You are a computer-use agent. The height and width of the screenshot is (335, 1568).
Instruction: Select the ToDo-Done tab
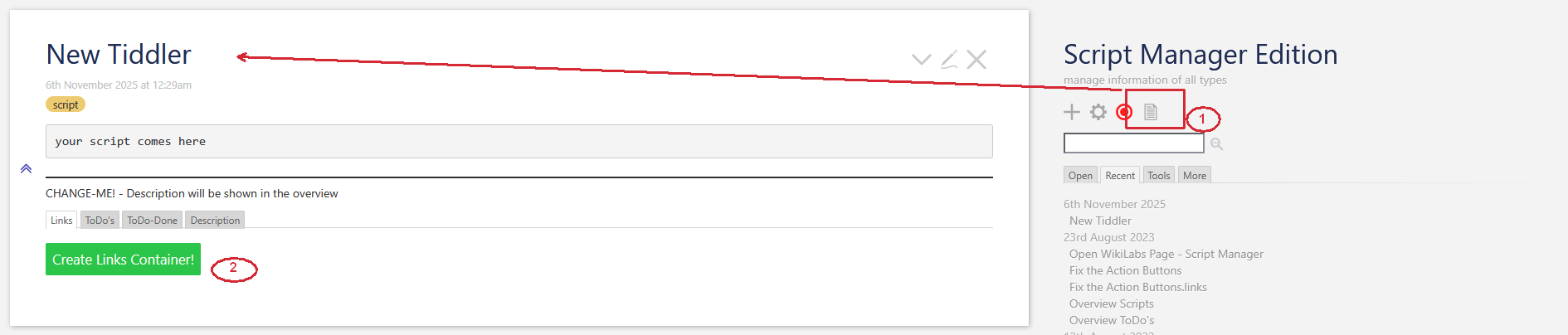(152, 221)
